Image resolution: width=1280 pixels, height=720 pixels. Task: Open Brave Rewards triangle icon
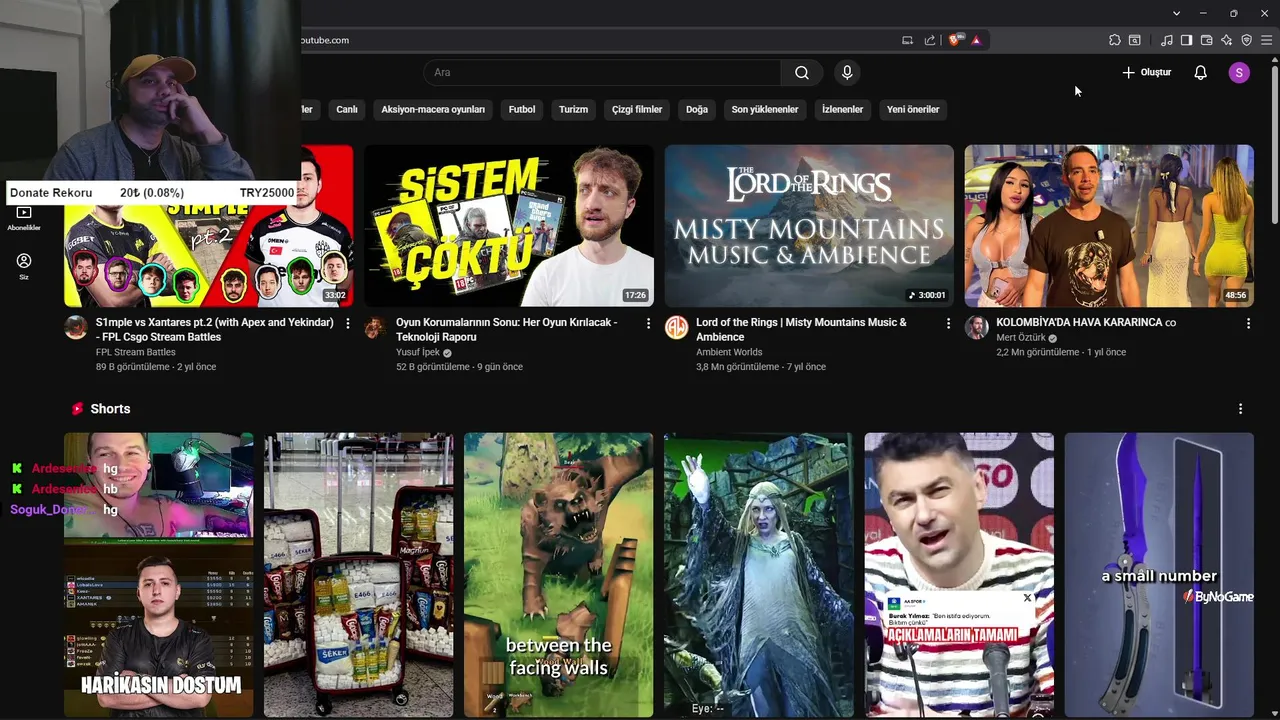(x=976, y=40)
